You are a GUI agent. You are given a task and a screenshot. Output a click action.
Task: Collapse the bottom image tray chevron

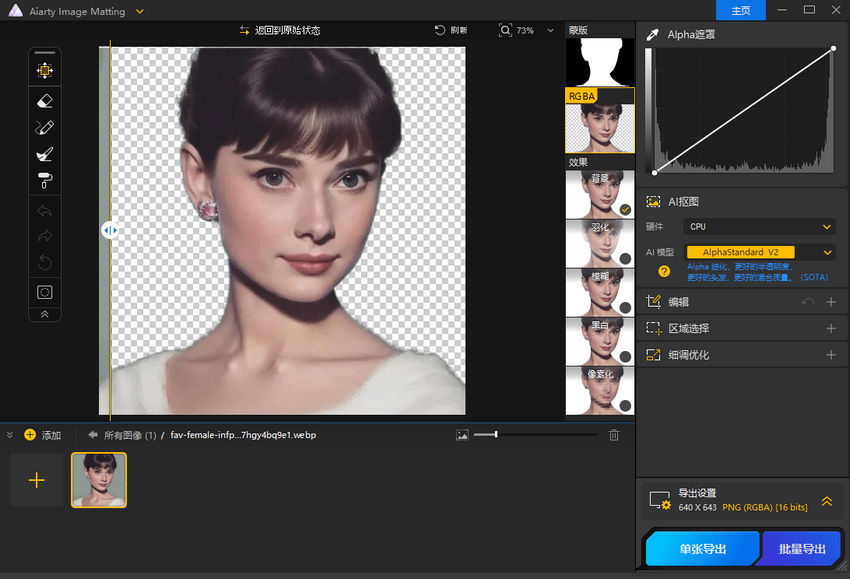9,435
